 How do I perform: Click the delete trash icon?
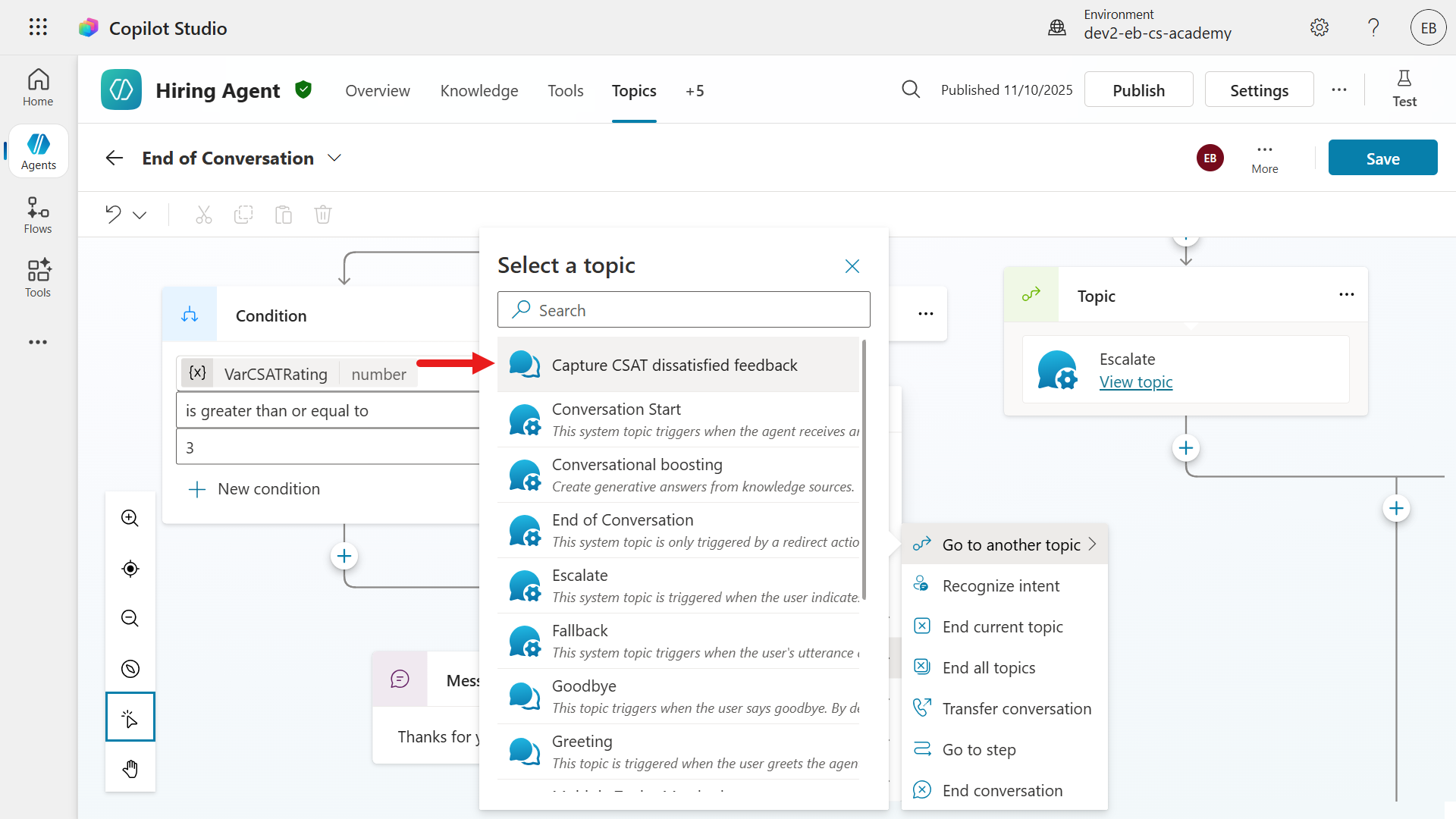click(323, 215)
